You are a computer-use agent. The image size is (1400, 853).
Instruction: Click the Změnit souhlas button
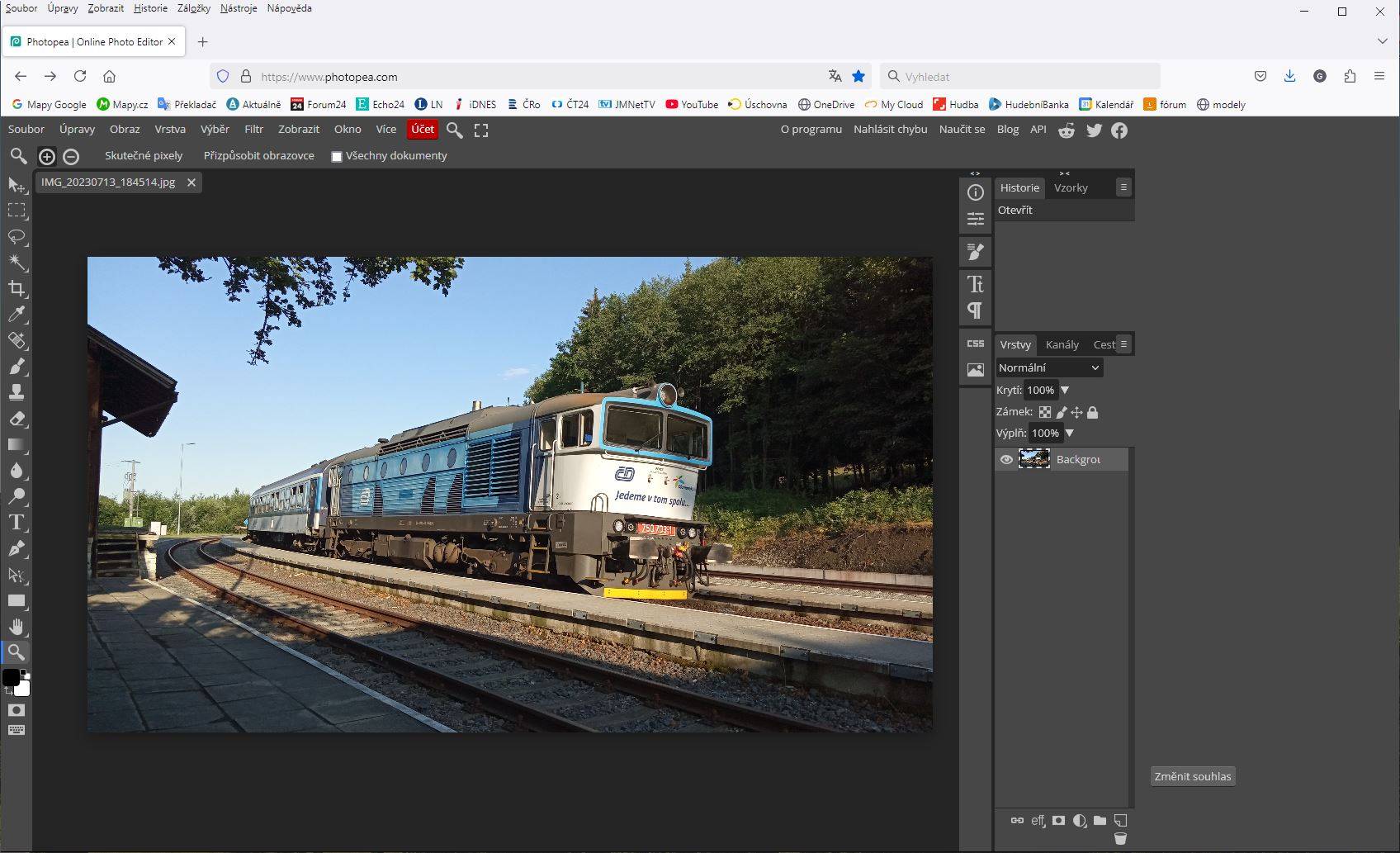point(1192,776)
